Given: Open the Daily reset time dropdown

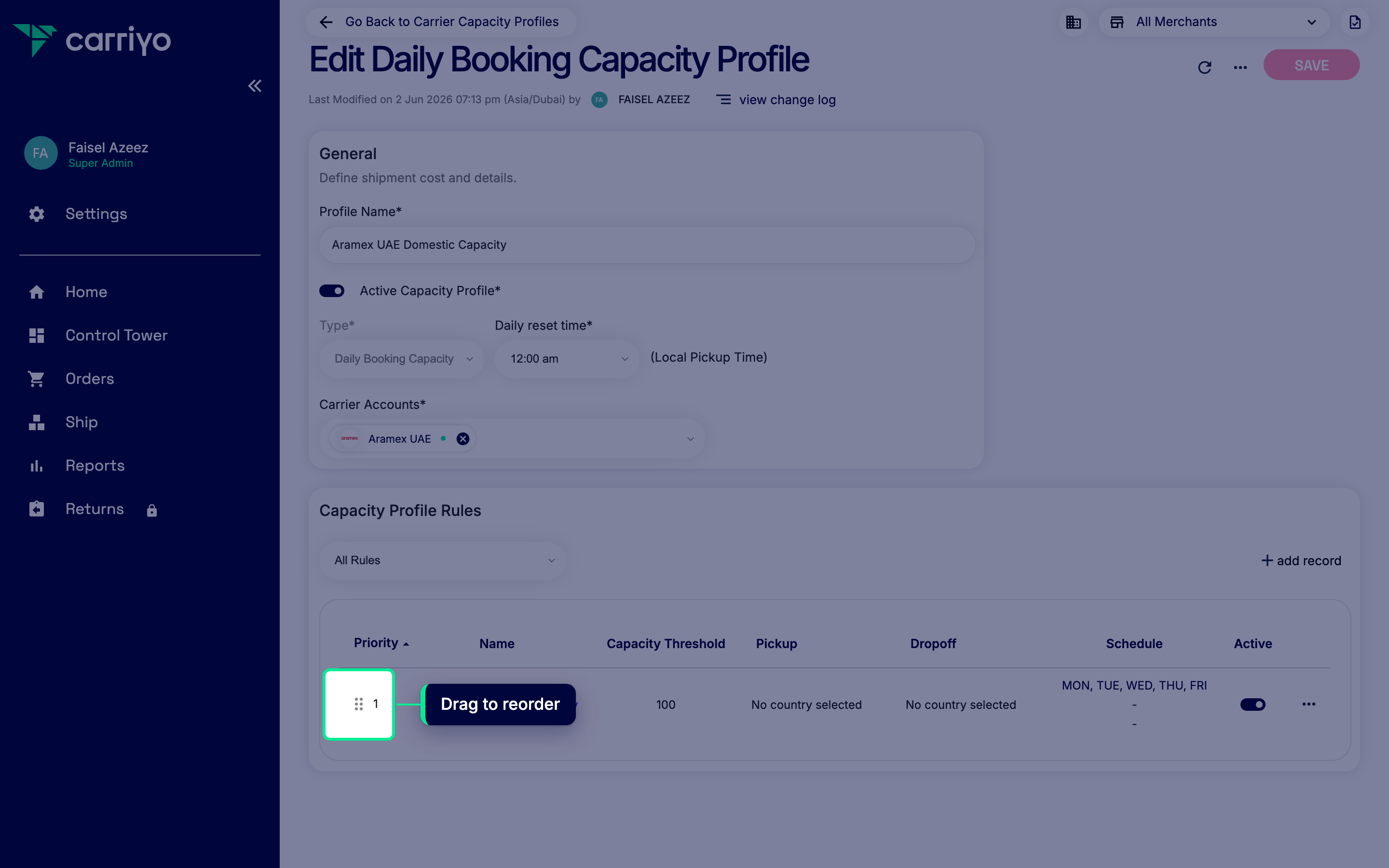Looking at the screenshot, I should pyautogui.click(x=567, y=359).
